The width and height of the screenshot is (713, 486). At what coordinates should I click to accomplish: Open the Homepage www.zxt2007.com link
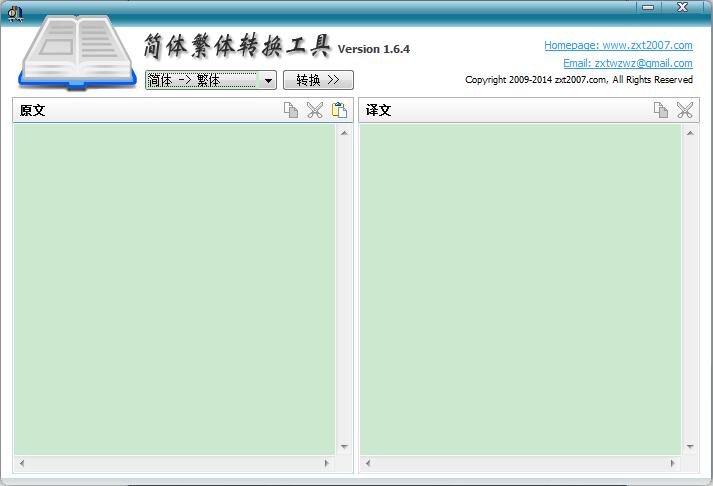618,45
